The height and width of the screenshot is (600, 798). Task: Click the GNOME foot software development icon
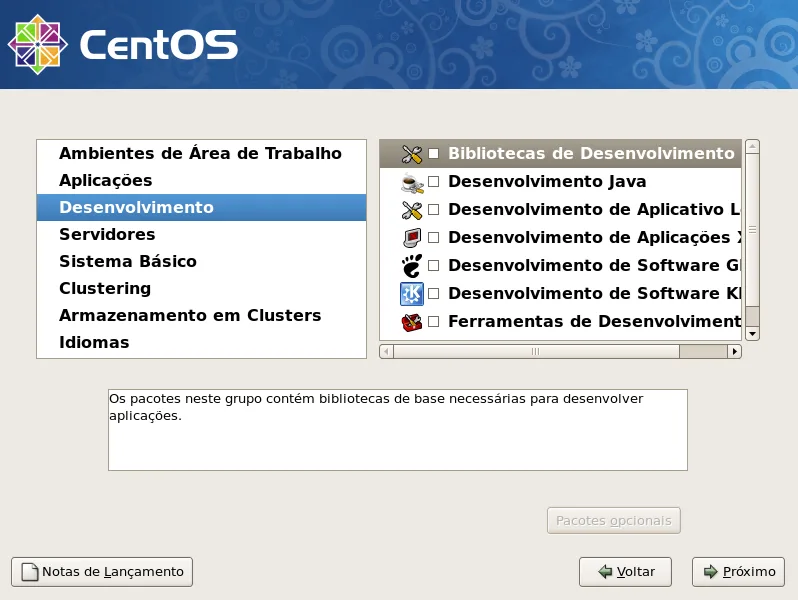pos(412,266)
